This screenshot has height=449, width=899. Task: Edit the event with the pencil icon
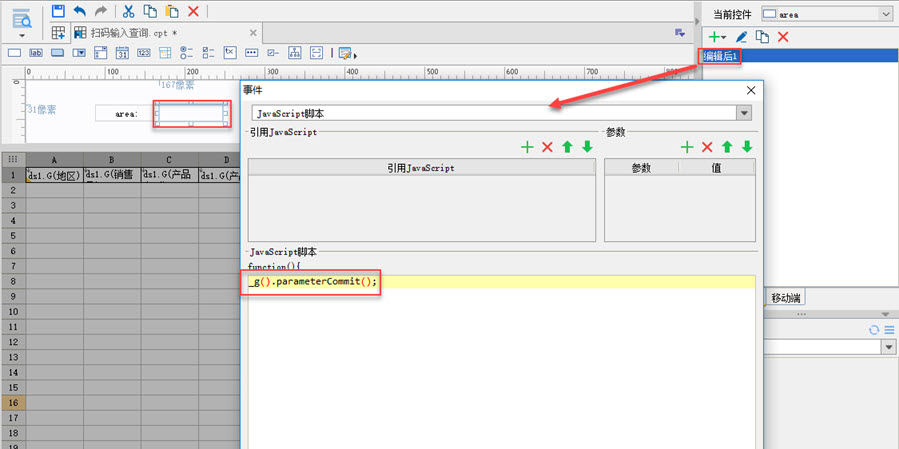741,37
